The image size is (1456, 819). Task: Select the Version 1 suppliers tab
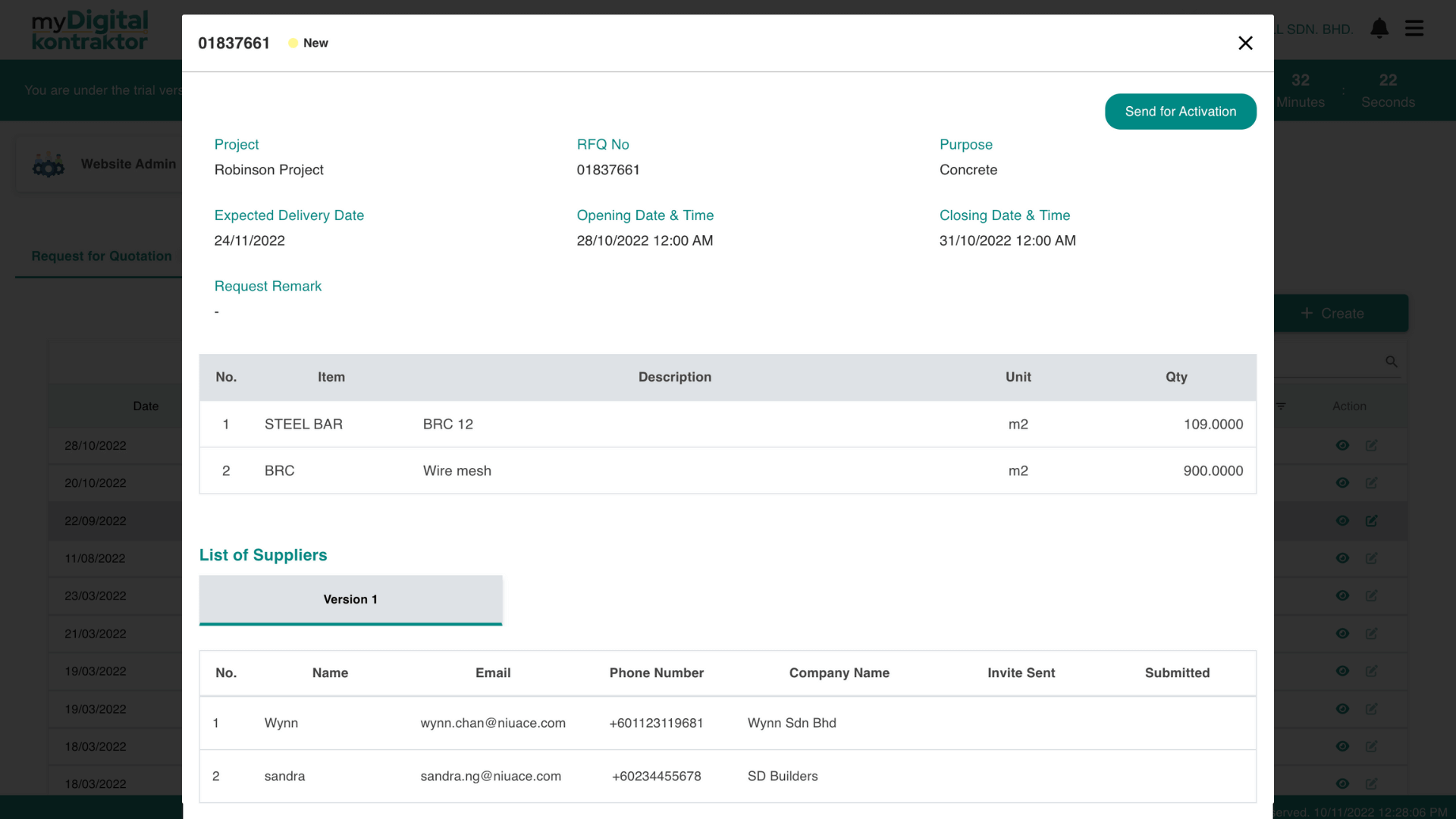(350, 599)
